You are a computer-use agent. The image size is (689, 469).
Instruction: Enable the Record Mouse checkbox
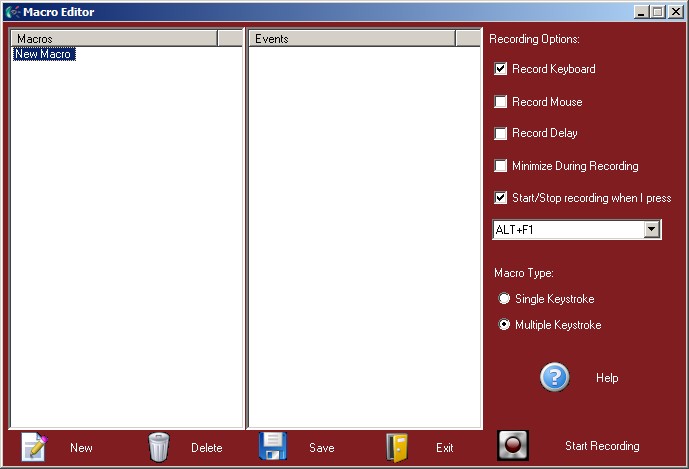(x=501, y=102)
